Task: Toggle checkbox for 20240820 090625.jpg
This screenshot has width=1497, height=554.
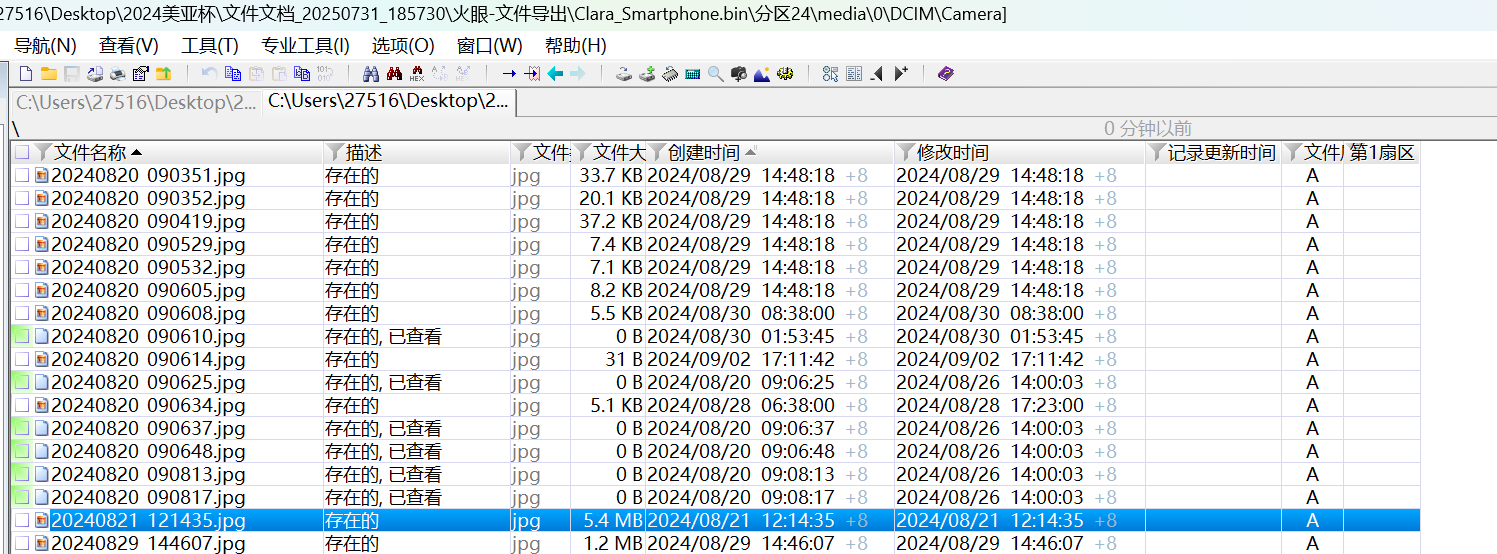Action: click(22, 382)
